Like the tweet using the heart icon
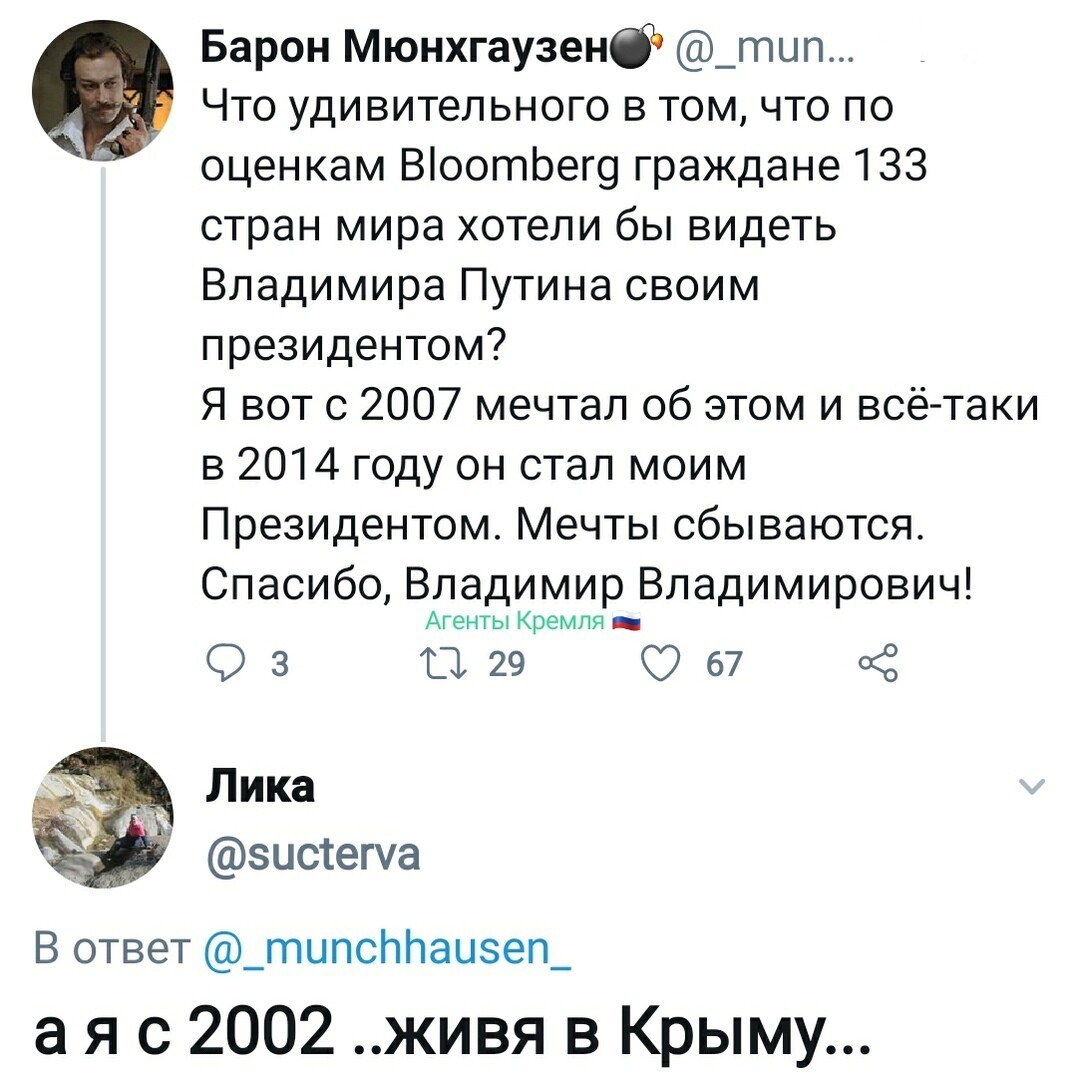 [x=660, y=664]
